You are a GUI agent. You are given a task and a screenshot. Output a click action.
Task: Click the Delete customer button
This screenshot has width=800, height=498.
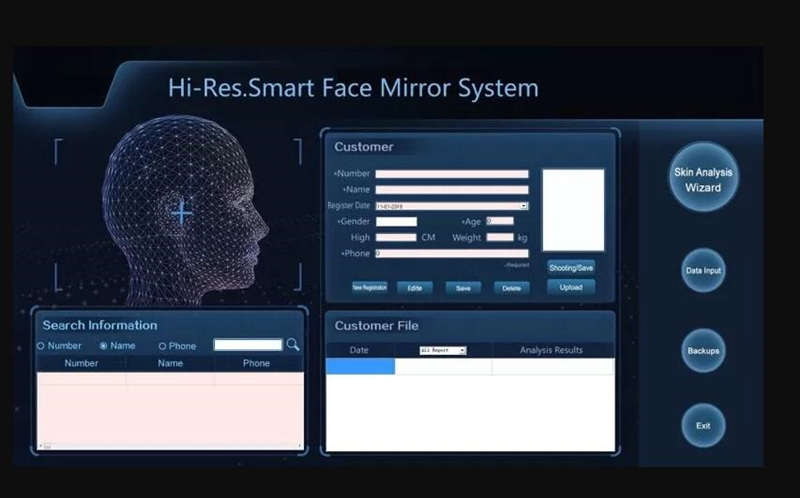coord(511,288)
